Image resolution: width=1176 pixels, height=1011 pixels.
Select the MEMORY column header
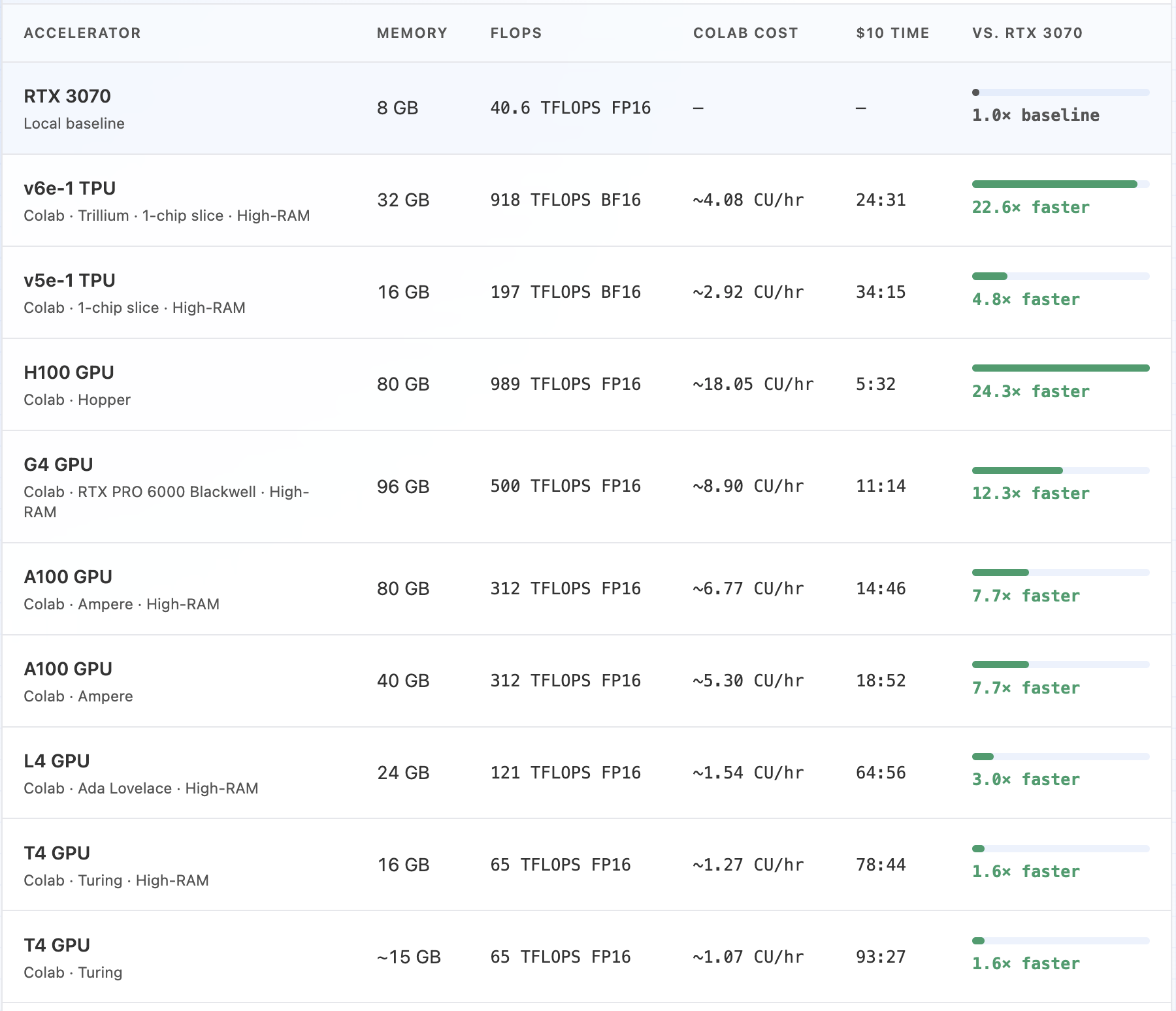pos(412,33)
